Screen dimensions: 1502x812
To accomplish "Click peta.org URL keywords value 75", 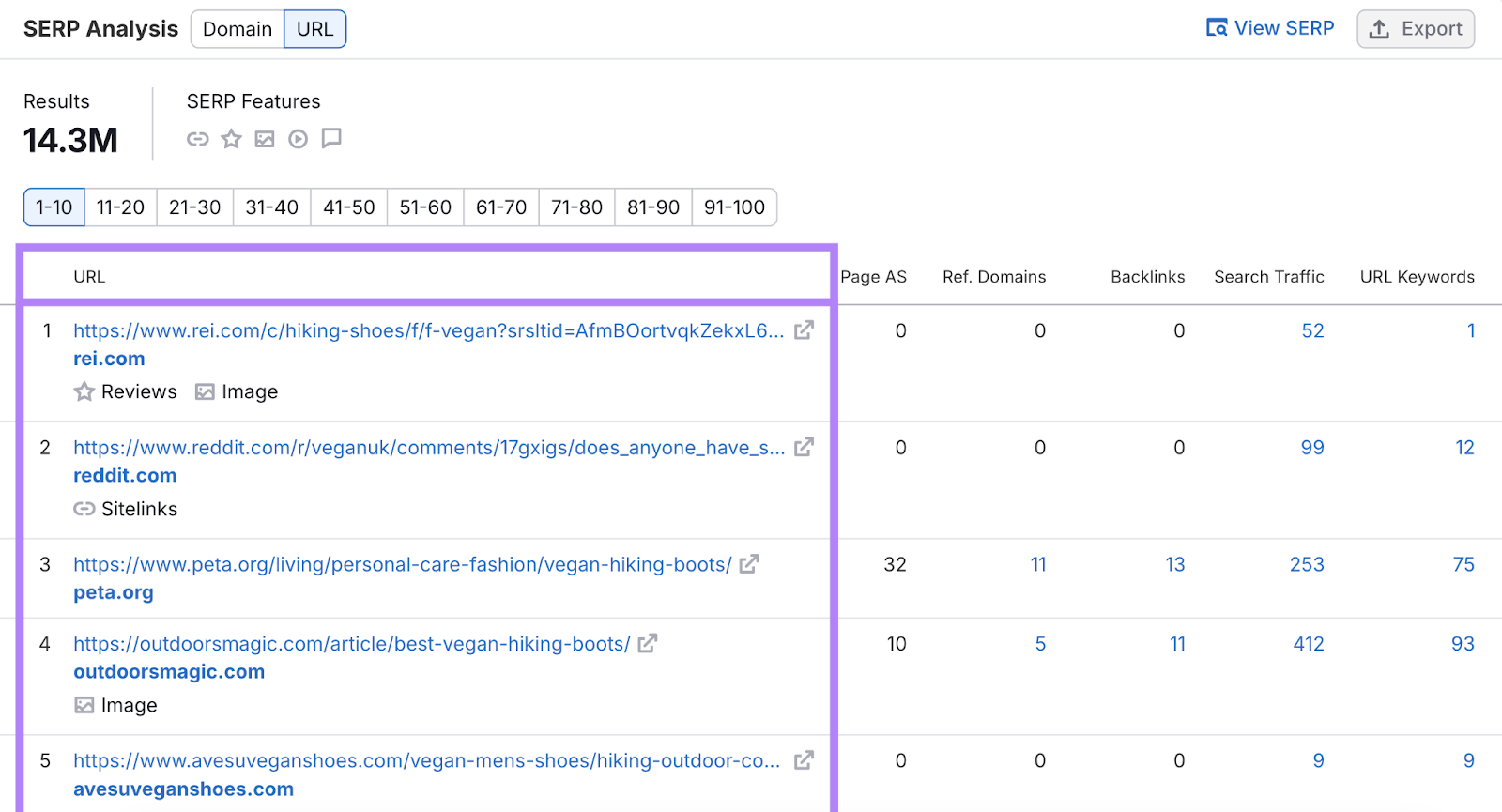I will coord(1464,564).
